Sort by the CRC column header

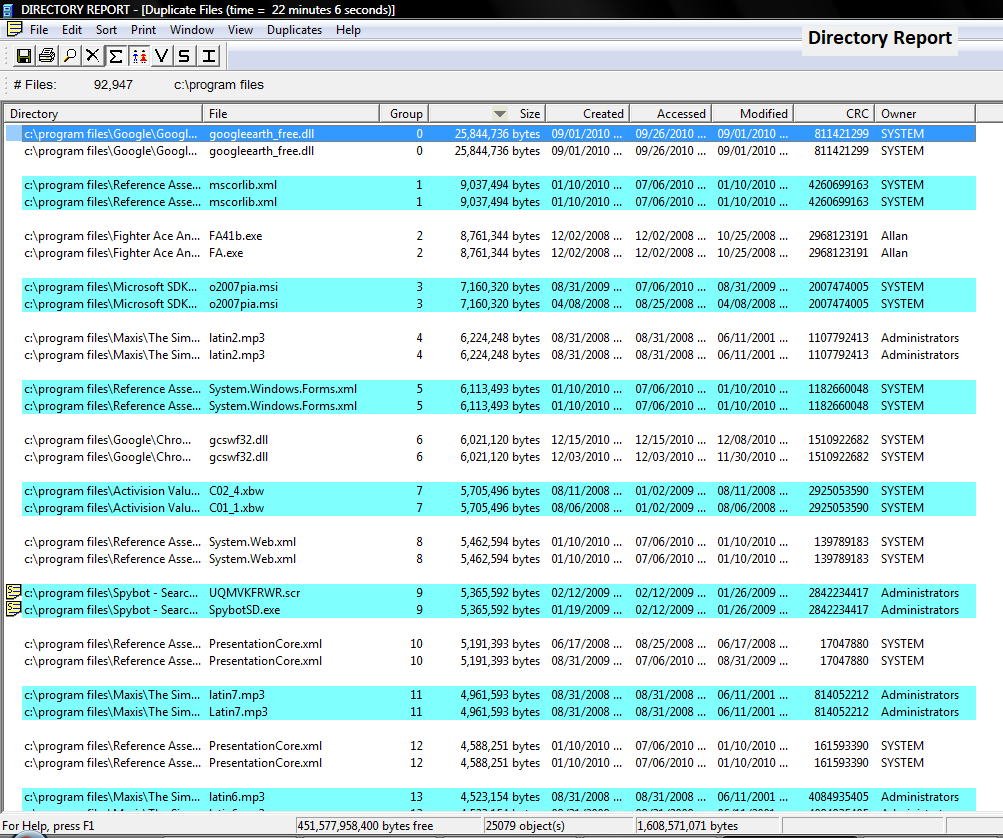[x=833, y=113]
